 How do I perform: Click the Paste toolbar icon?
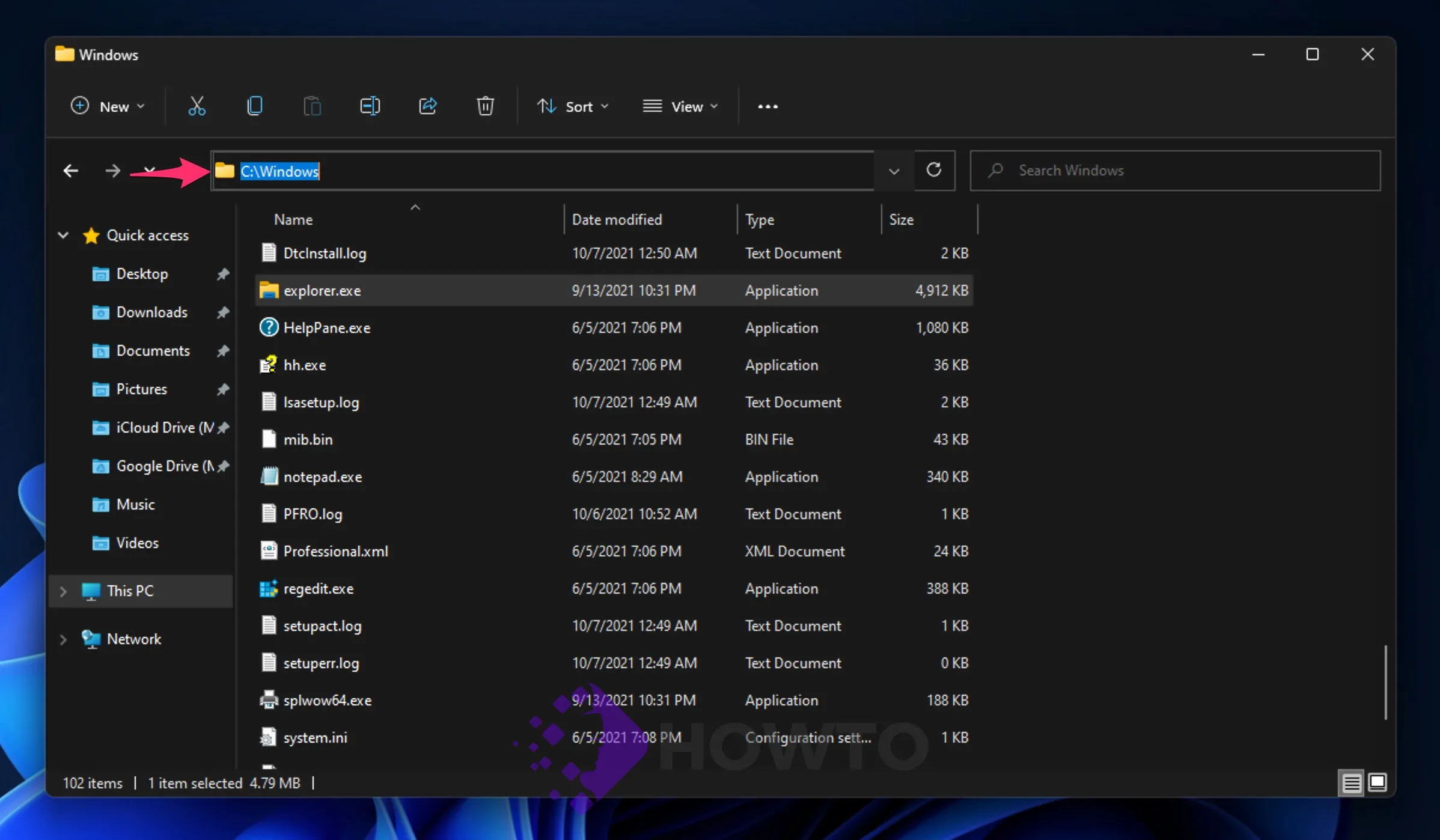click(312, 106)
